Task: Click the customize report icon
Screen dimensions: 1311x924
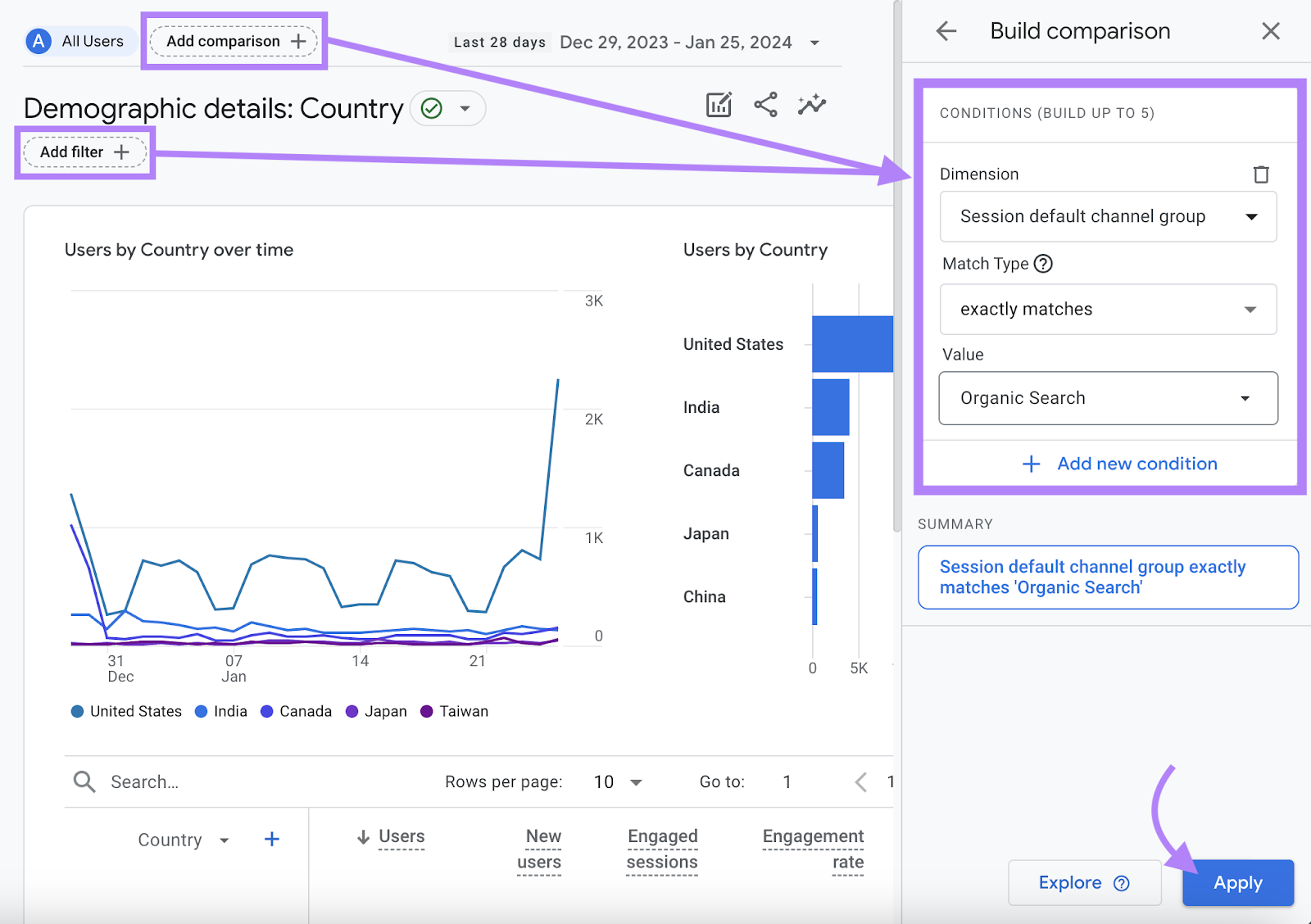Action: 719,105
